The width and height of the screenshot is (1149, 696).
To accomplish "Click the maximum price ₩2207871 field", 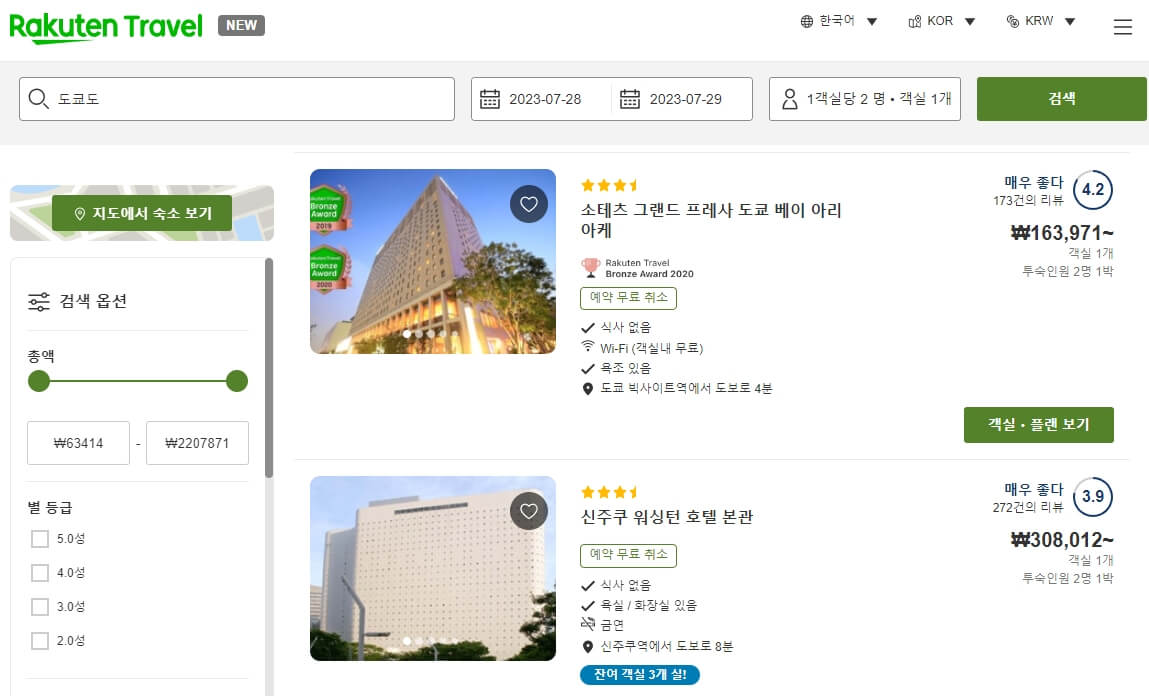I will [x=197, y=443].
